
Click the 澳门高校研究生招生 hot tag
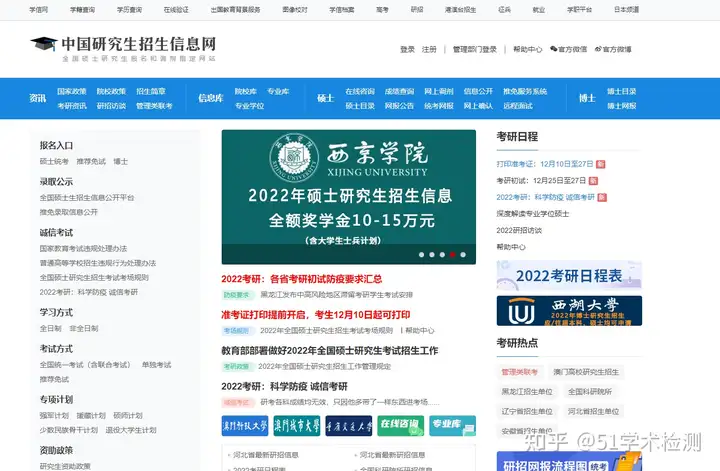tap(586, 372)
